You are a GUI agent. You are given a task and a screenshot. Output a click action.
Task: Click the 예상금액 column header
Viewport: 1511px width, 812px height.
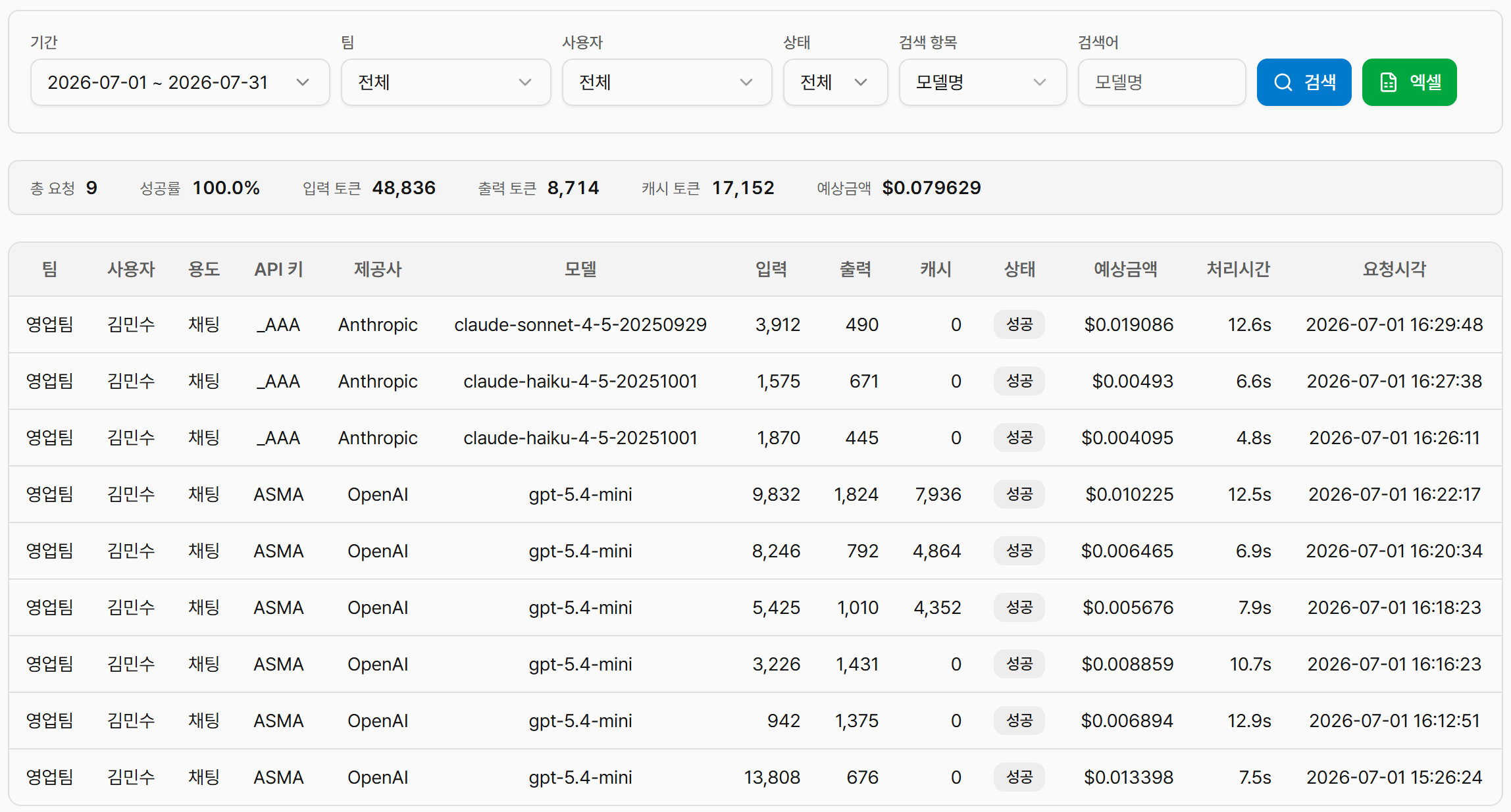(1125, 269)
